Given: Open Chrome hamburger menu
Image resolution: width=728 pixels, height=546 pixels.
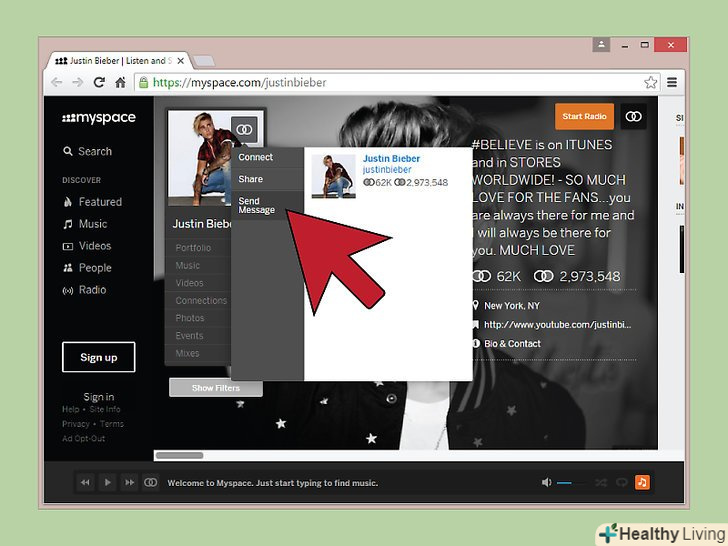Looking at the screenshot, I should [672, 83].
